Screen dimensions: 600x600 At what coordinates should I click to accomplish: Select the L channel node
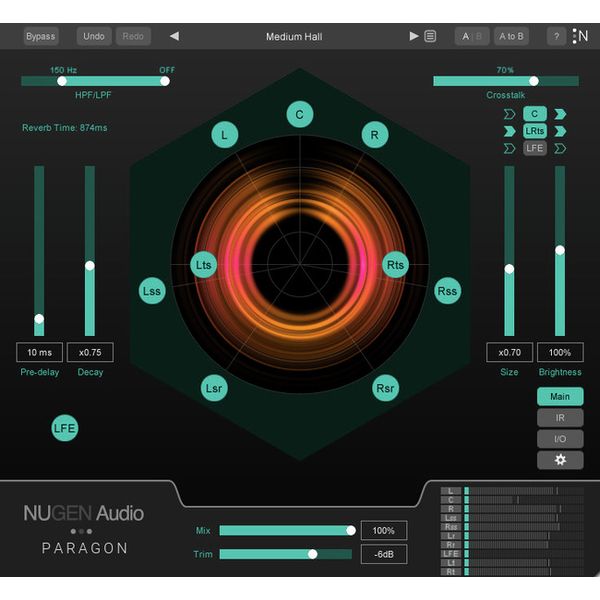[x=225, y=135]
